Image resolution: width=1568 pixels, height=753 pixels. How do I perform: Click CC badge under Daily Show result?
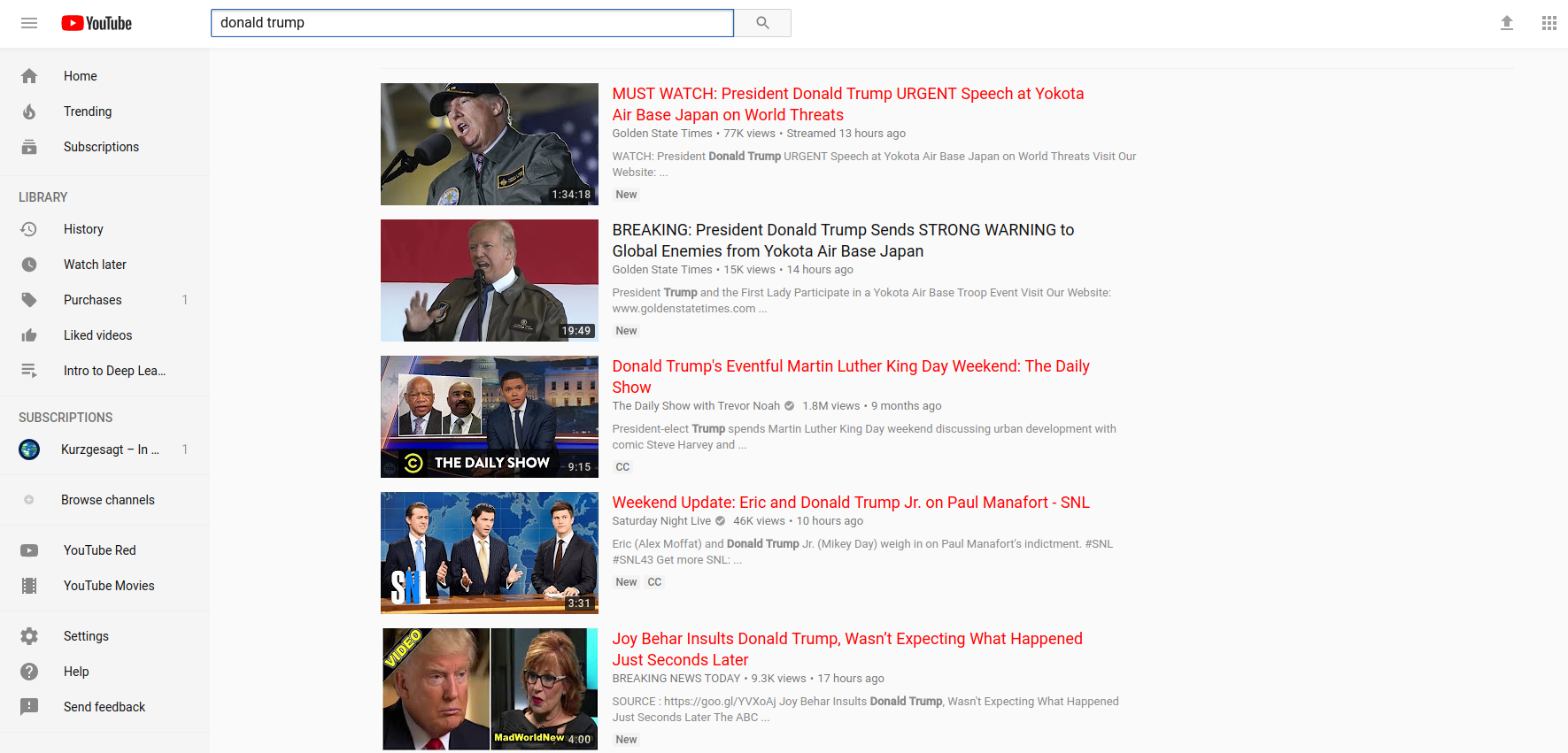[622, 467]
